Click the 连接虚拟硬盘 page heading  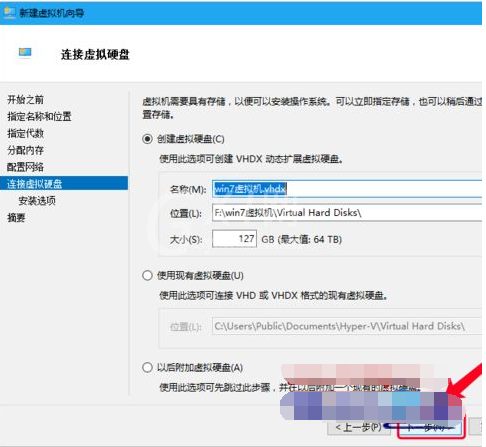pos(95,54)
